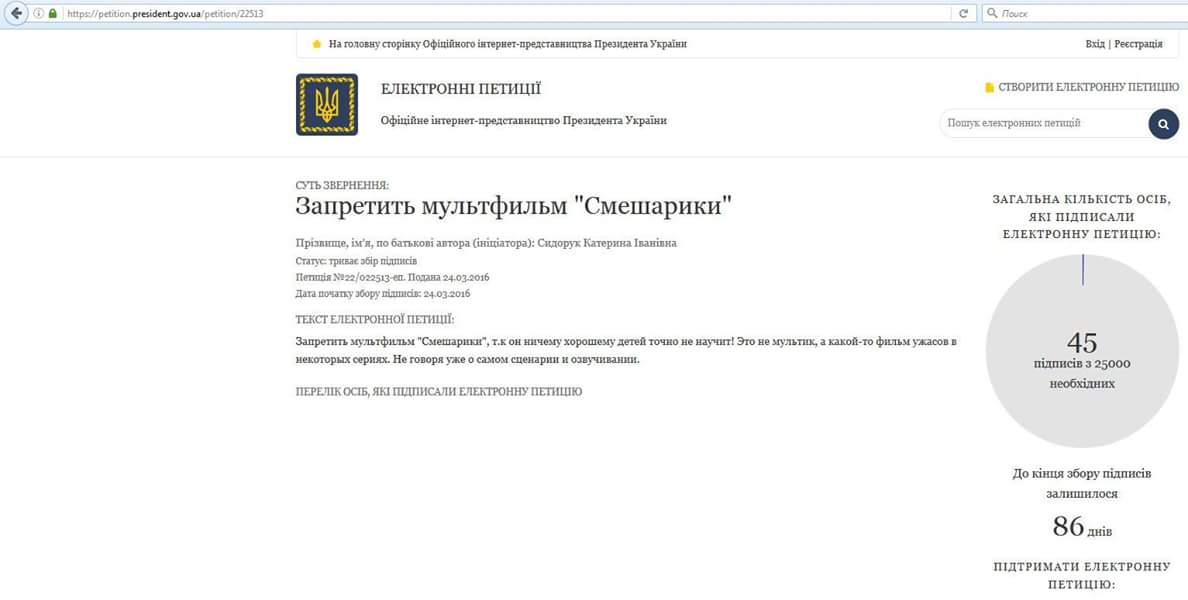1188x600 pixels.
Task: Open ПЕРЕЛІК ОСІБ, ЯКІ ПІДПИСАЛИ ЕЛЕКТРОННУ ПЕТИЦІЮ section
Action: coord(439,392)
